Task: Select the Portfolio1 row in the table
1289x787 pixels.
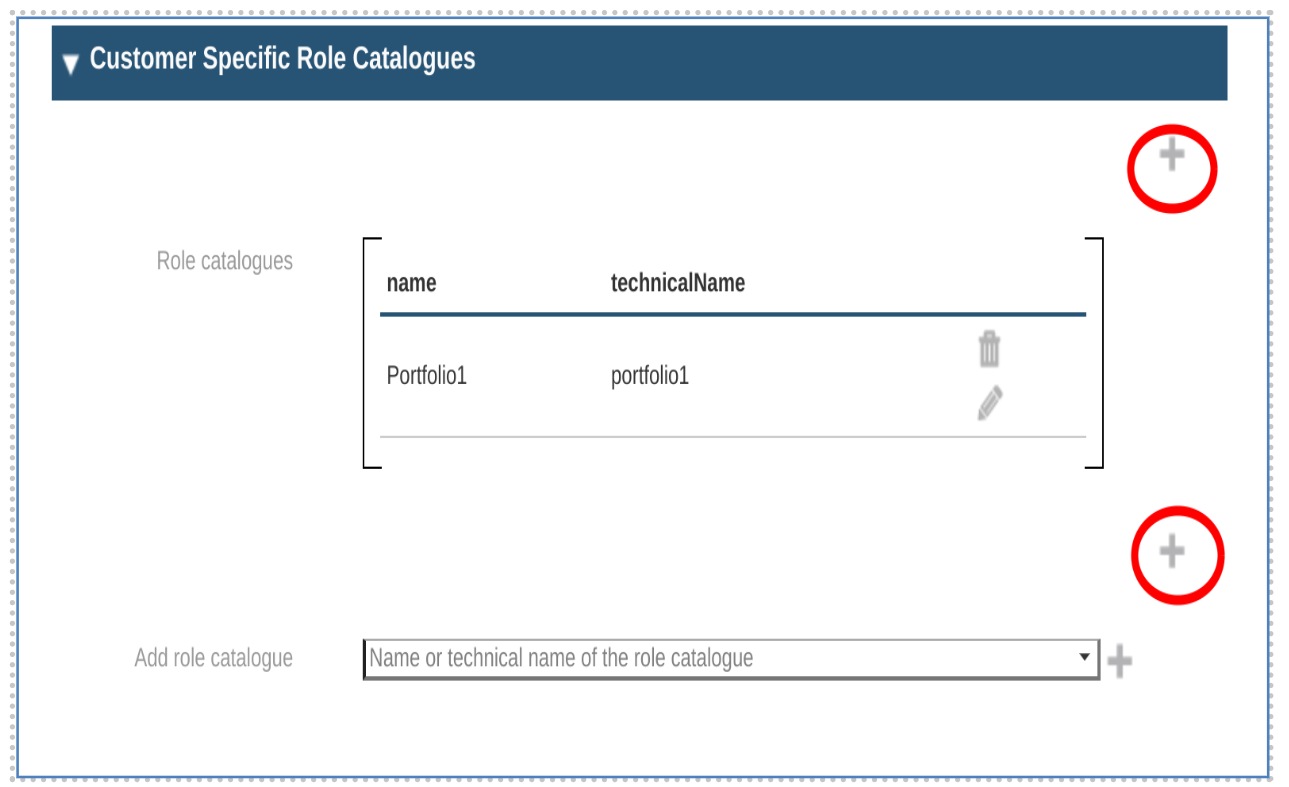Action: pyautogui.click(x=600, y=375)
